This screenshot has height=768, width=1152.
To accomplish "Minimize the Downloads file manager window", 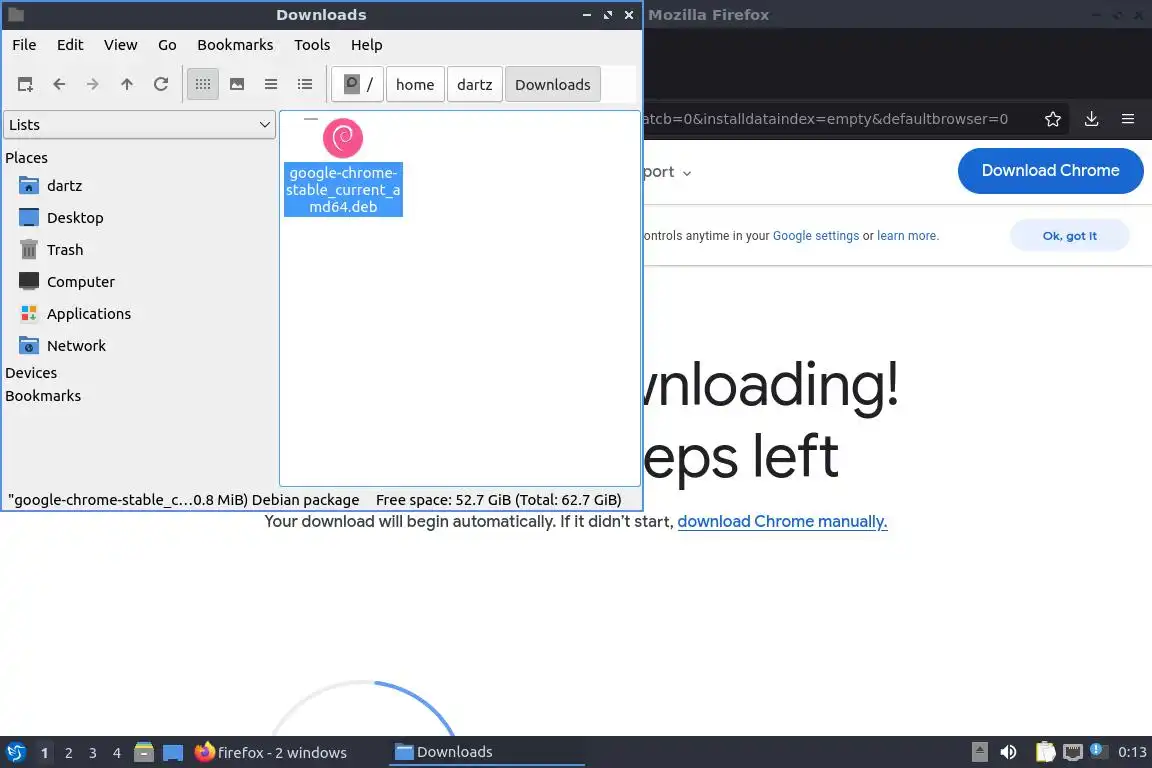I will coord(586,15).
